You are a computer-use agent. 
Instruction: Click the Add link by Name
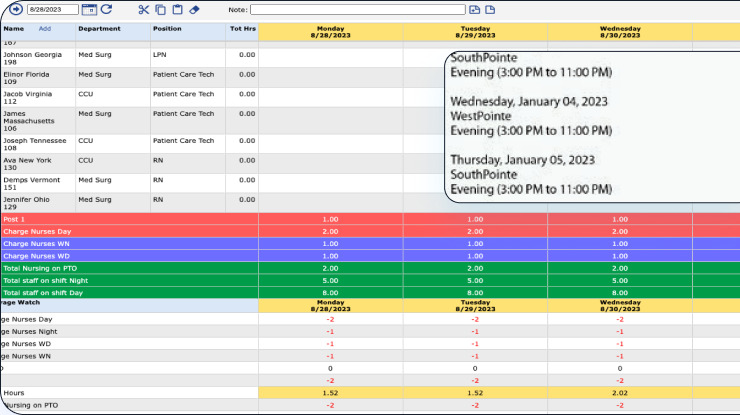(45, 29)
